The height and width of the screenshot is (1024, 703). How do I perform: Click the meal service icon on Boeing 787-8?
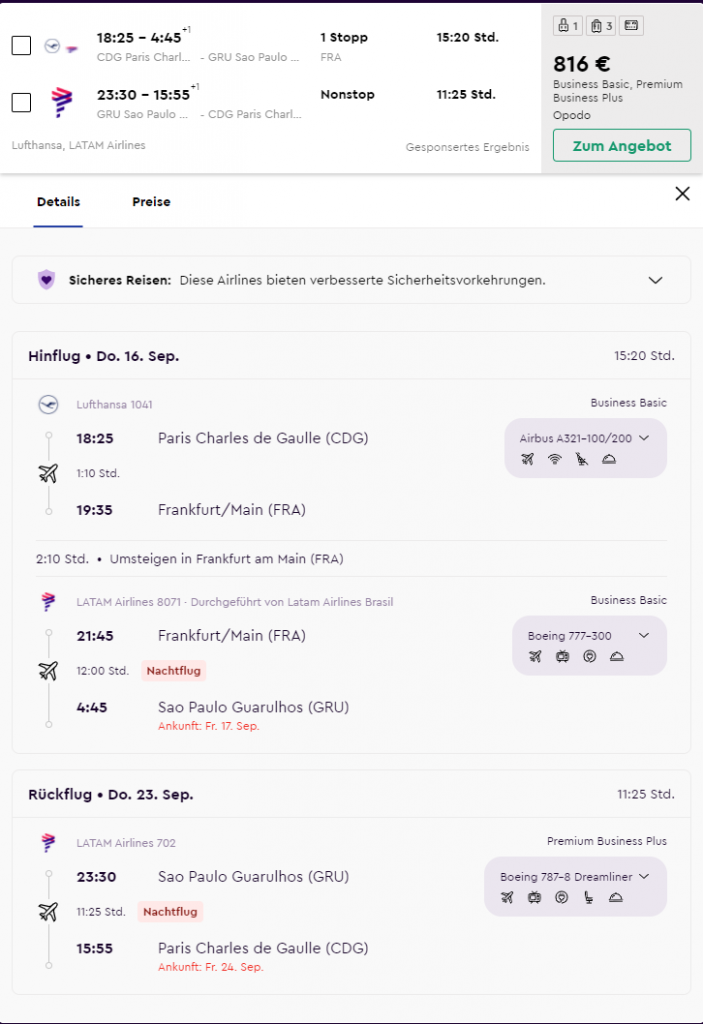[x=616, y=897]
